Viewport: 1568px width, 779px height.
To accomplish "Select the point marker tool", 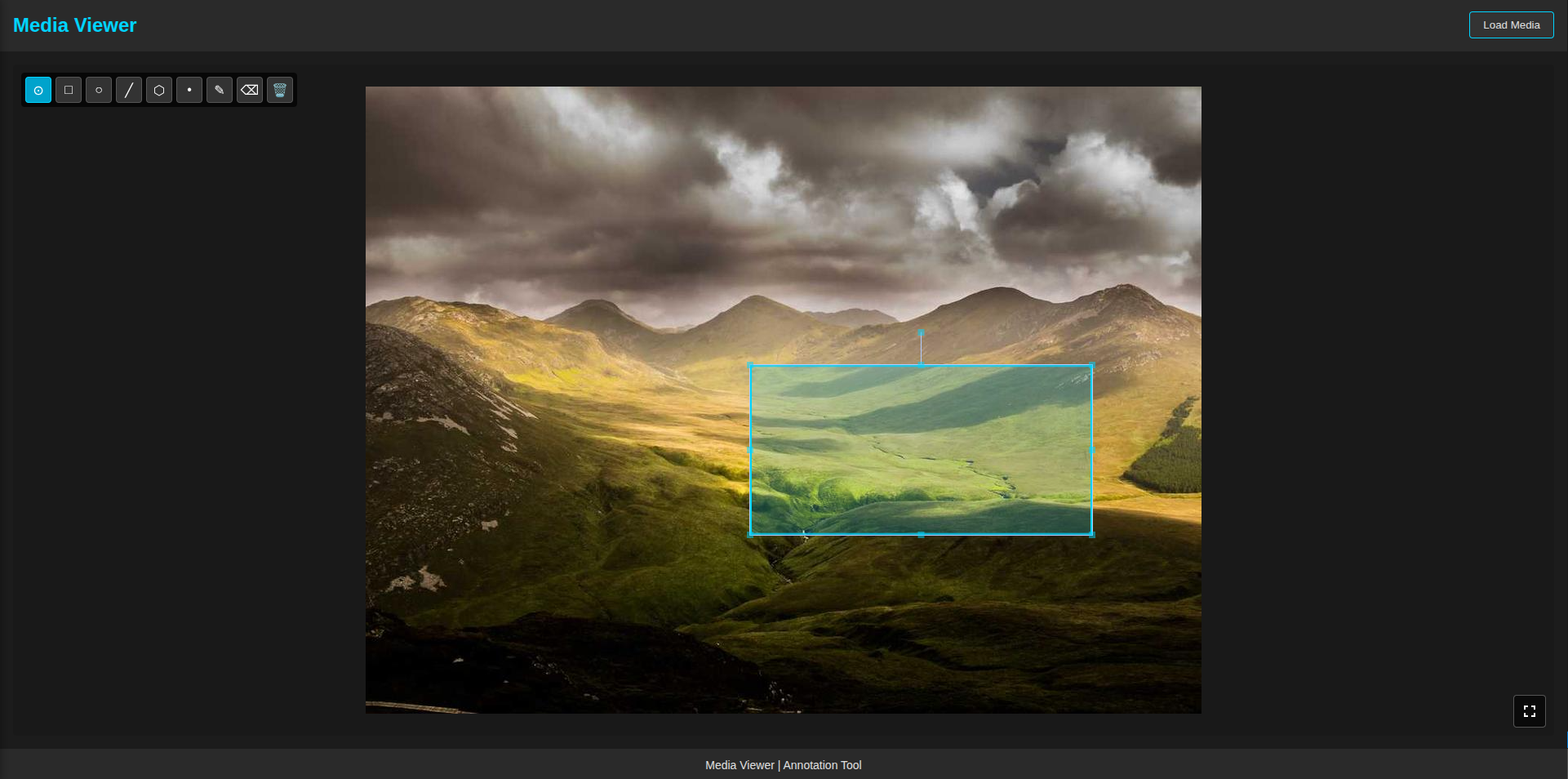I will point(189,90).
